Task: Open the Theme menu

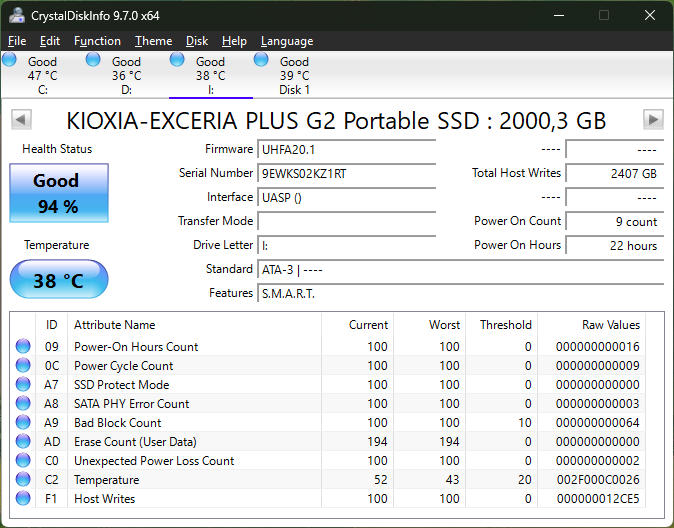Action: coord(153,41)
